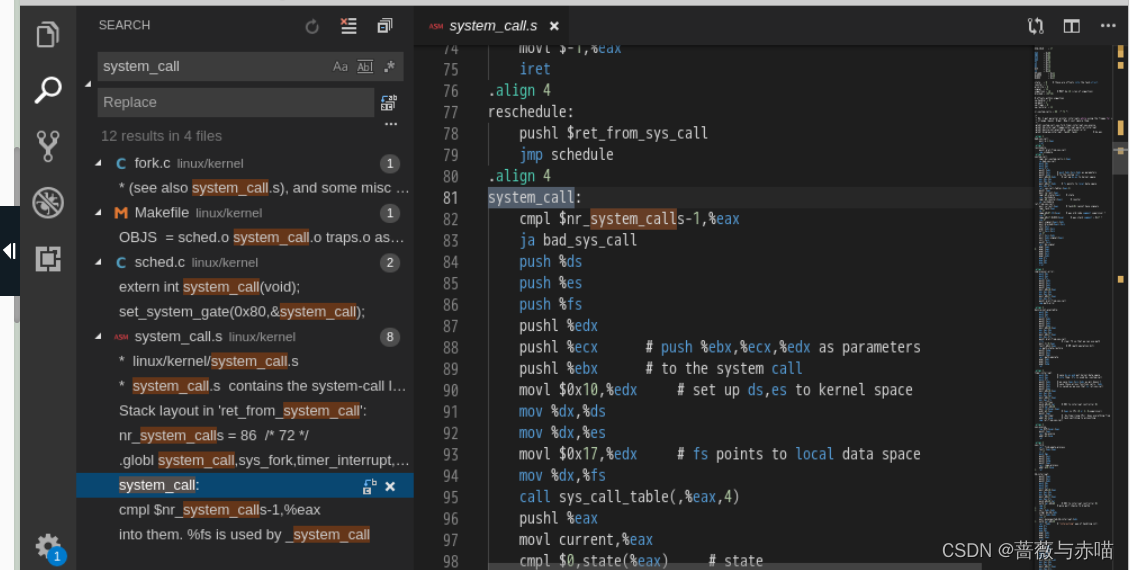
Task: Place cursor on 'ja bad_sys_call' line
Action: pyautogui.click(x=577, y=240)
